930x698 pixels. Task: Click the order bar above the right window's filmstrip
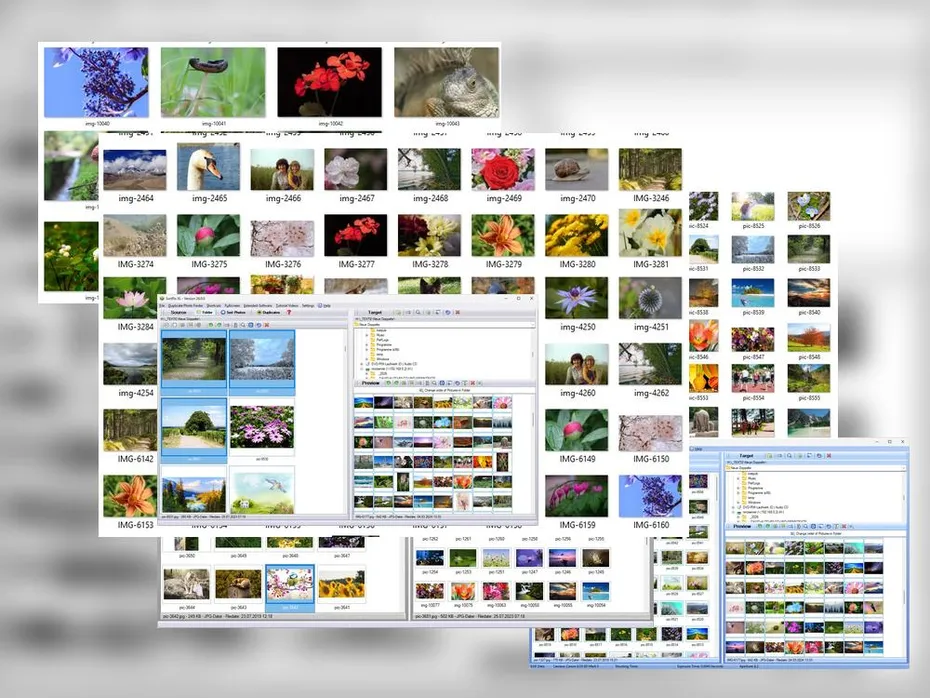[814, 533]
